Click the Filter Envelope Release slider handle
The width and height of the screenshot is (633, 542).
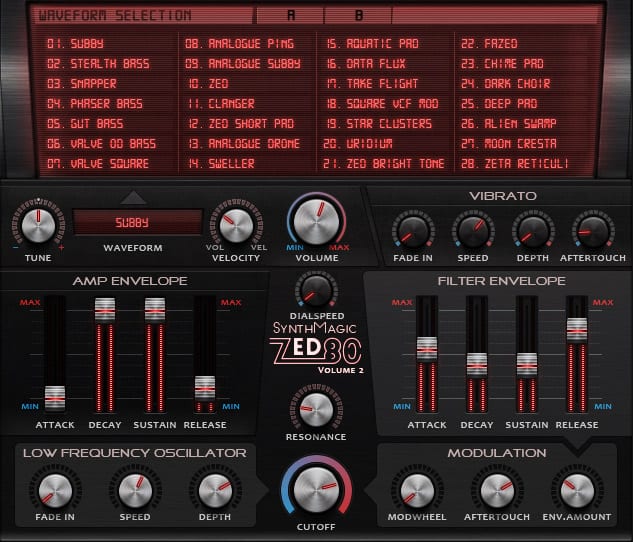pos(577,331)
